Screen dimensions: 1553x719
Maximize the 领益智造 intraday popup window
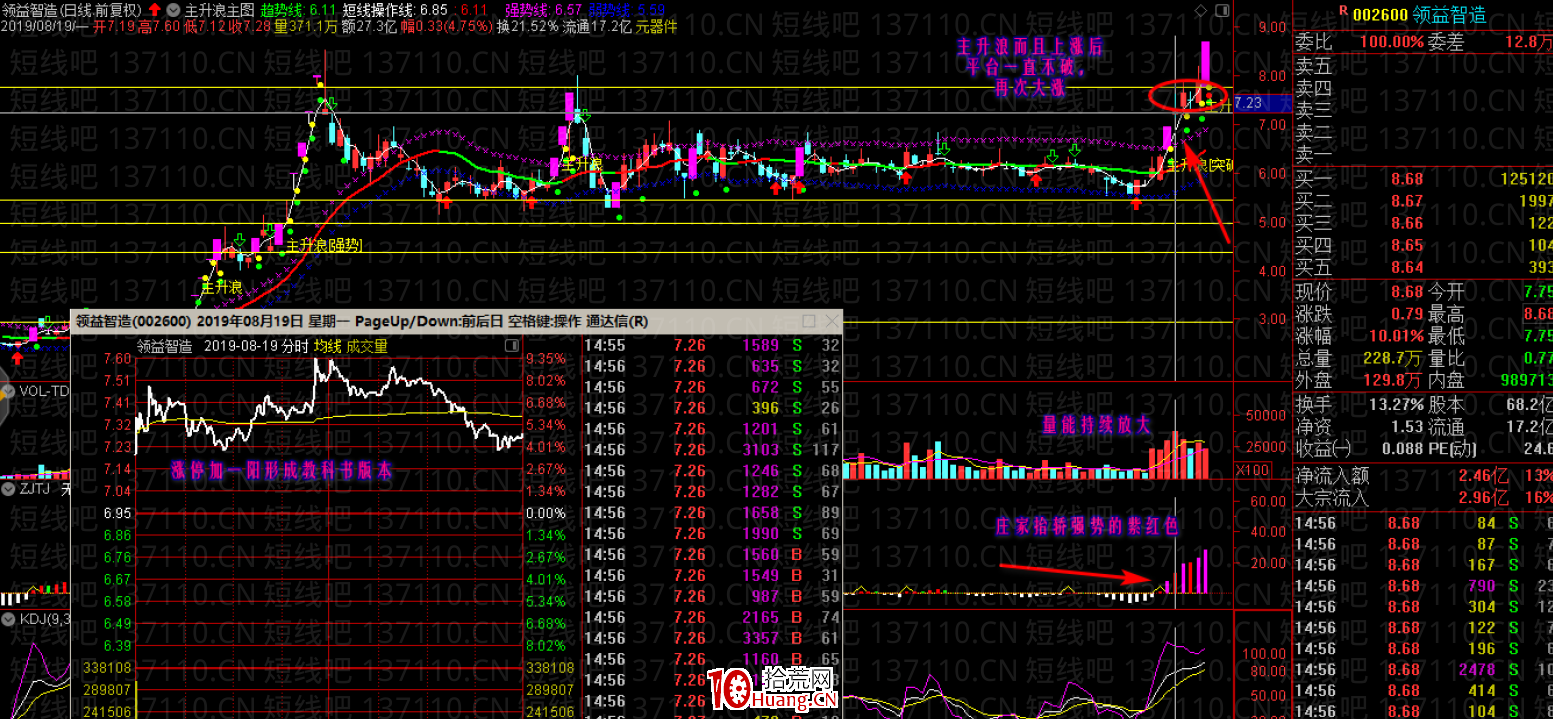809,321
